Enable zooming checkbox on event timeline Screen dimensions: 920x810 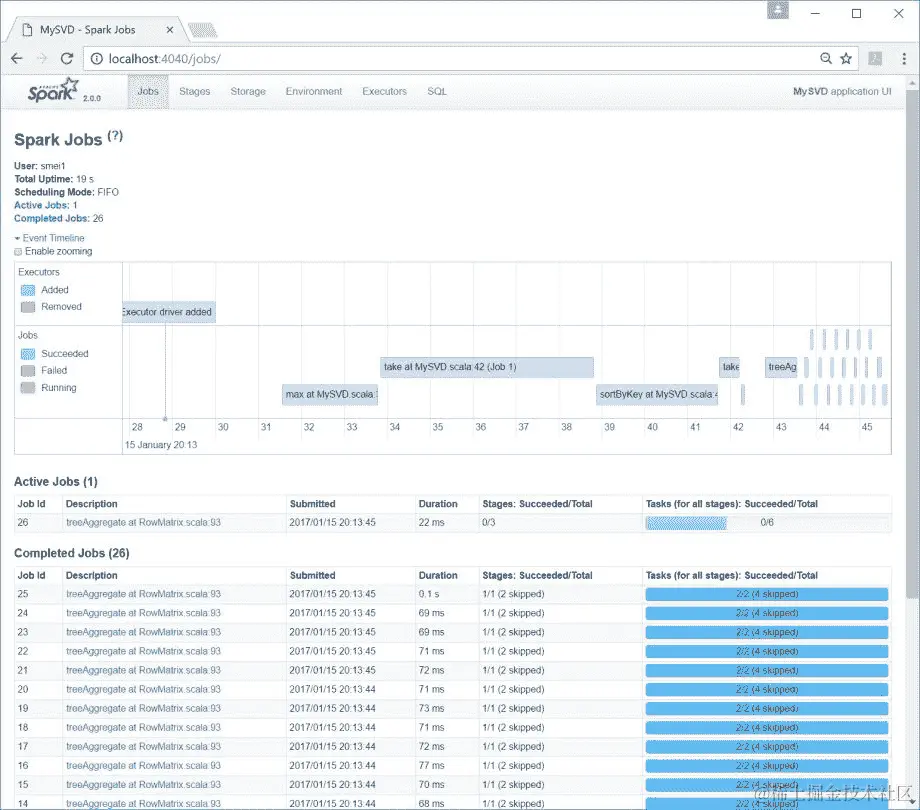[x=18, y=252]
